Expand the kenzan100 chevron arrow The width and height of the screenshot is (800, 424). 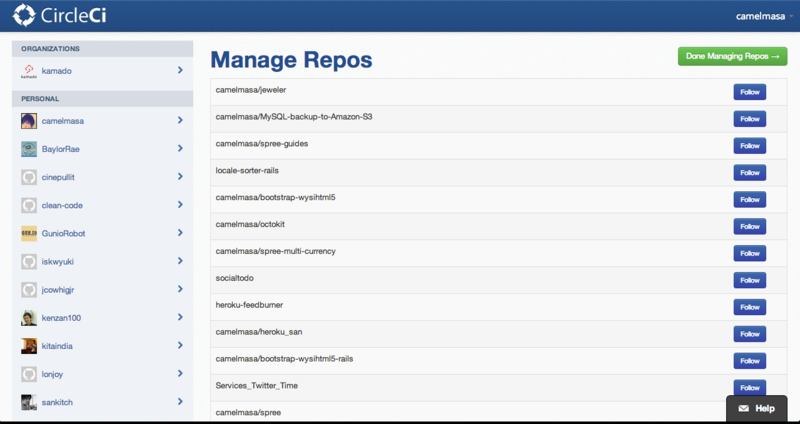click(180, 317)
